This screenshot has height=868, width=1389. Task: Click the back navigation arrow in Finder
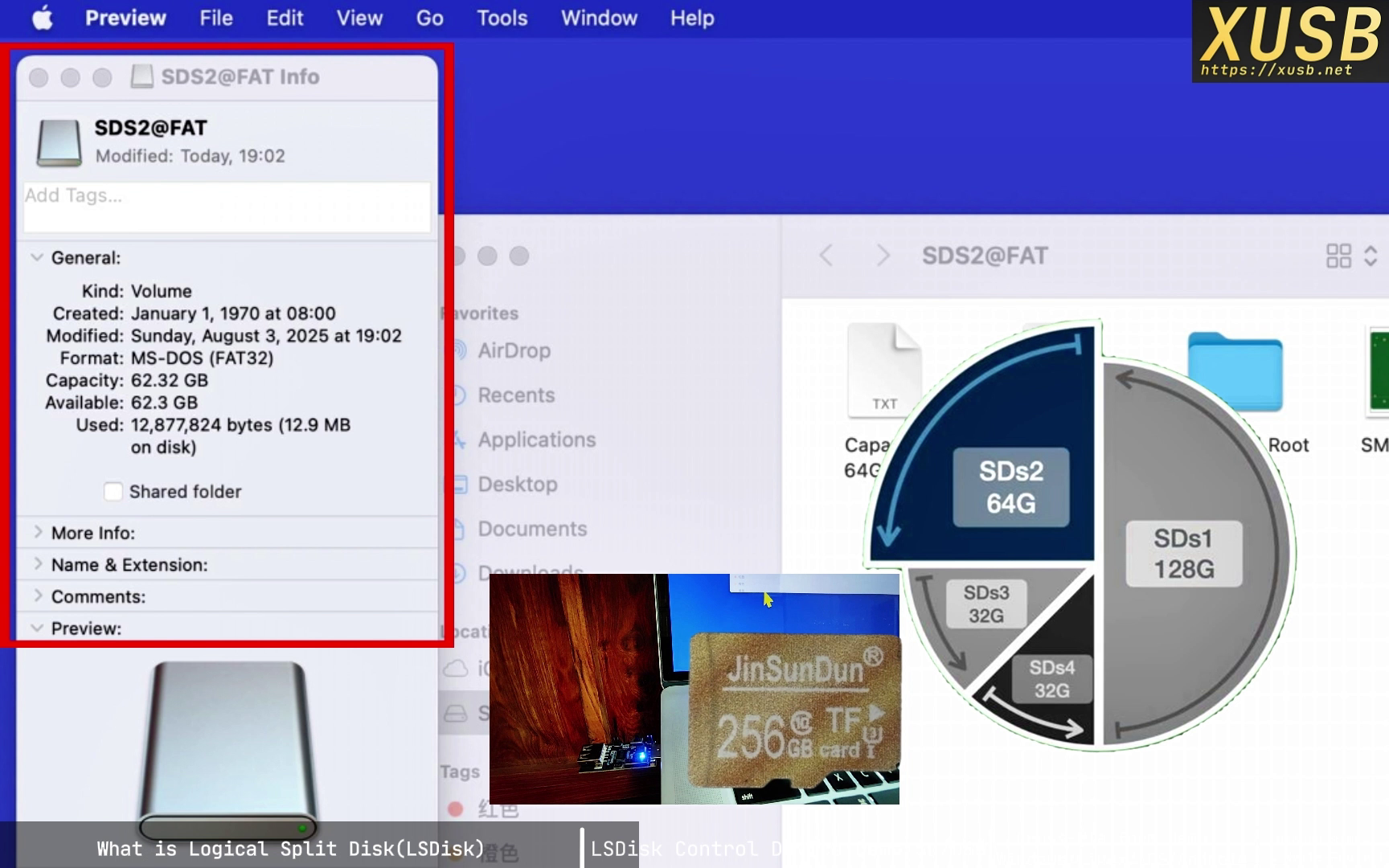(x=826, y=255)
